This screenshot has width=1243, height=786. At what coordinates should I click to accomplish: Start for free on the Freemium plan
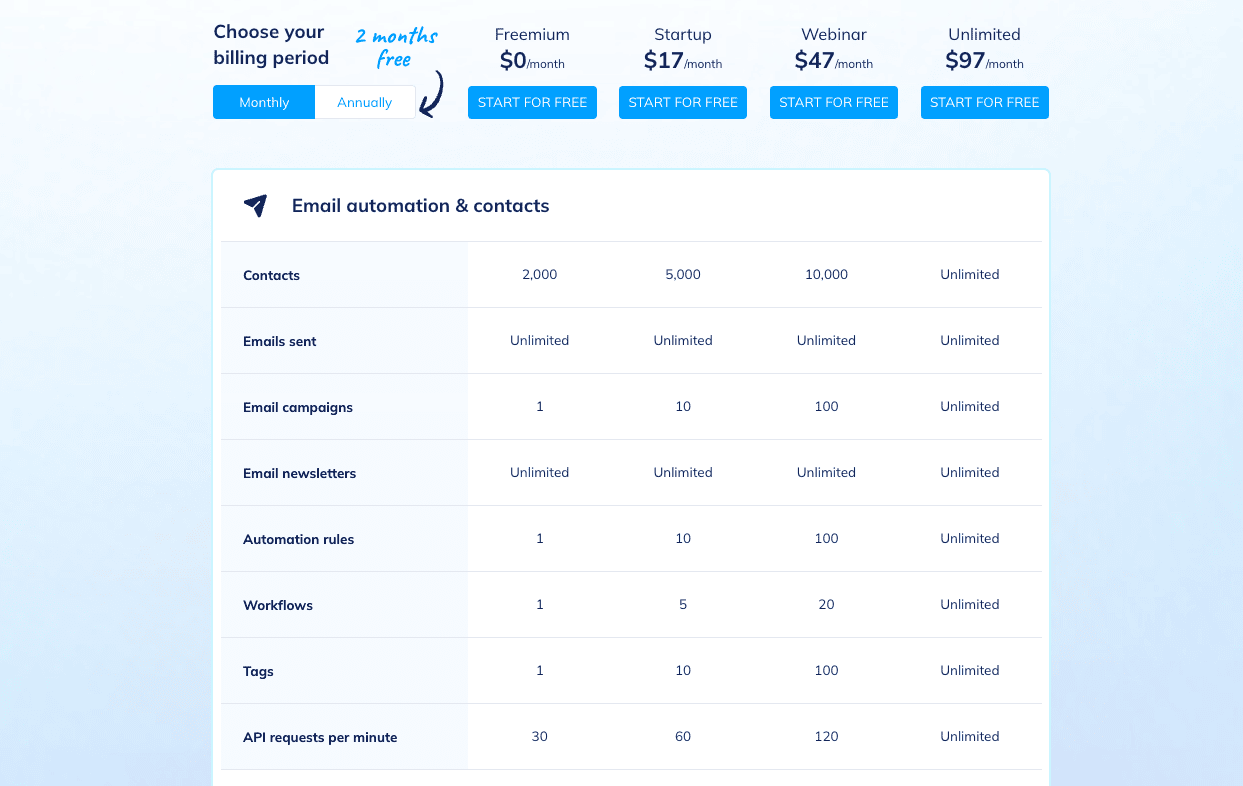point(532,102)
